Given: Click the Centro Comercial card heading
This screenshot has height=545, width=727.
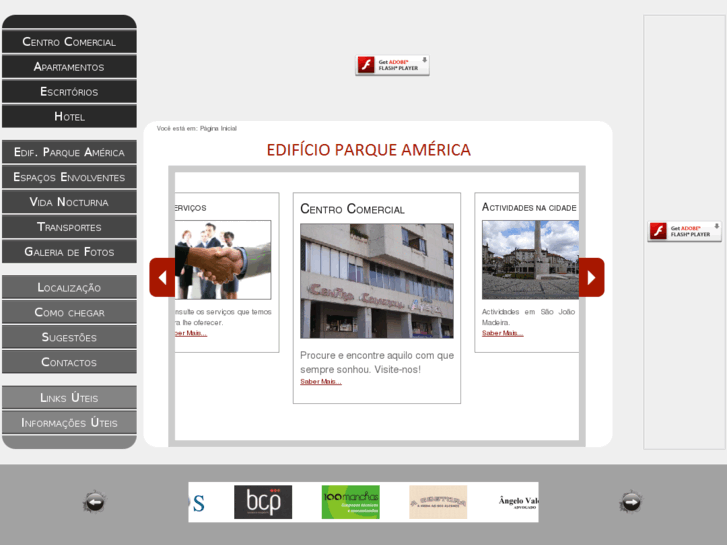Looking at the screenshot, I should [x=352, y=209].
